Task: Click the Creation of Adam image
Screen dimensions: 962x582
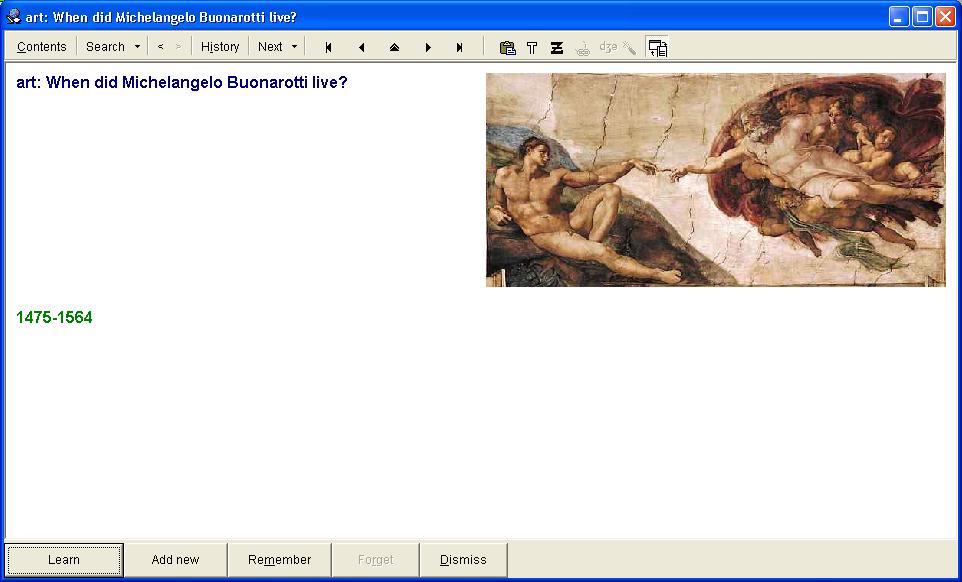Action: (715, 180)
